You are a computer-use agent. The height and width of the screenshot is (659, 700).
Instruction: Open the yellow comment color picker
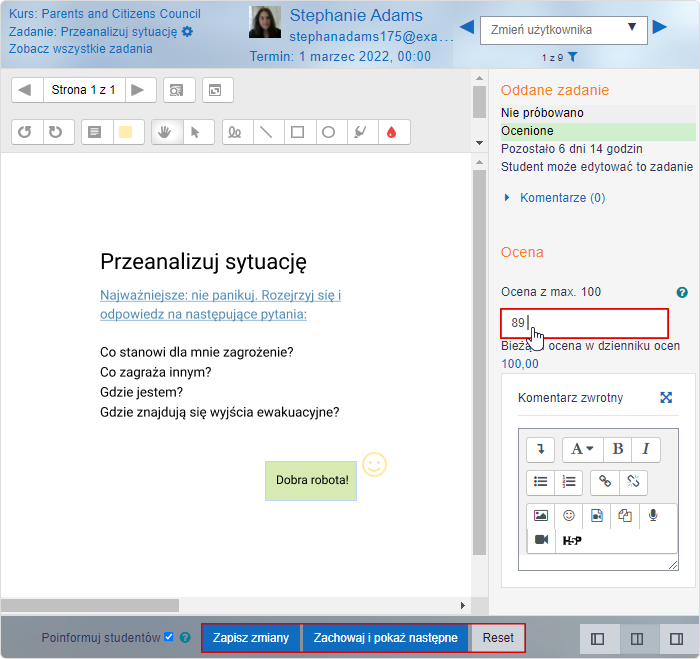pos(125,132)
